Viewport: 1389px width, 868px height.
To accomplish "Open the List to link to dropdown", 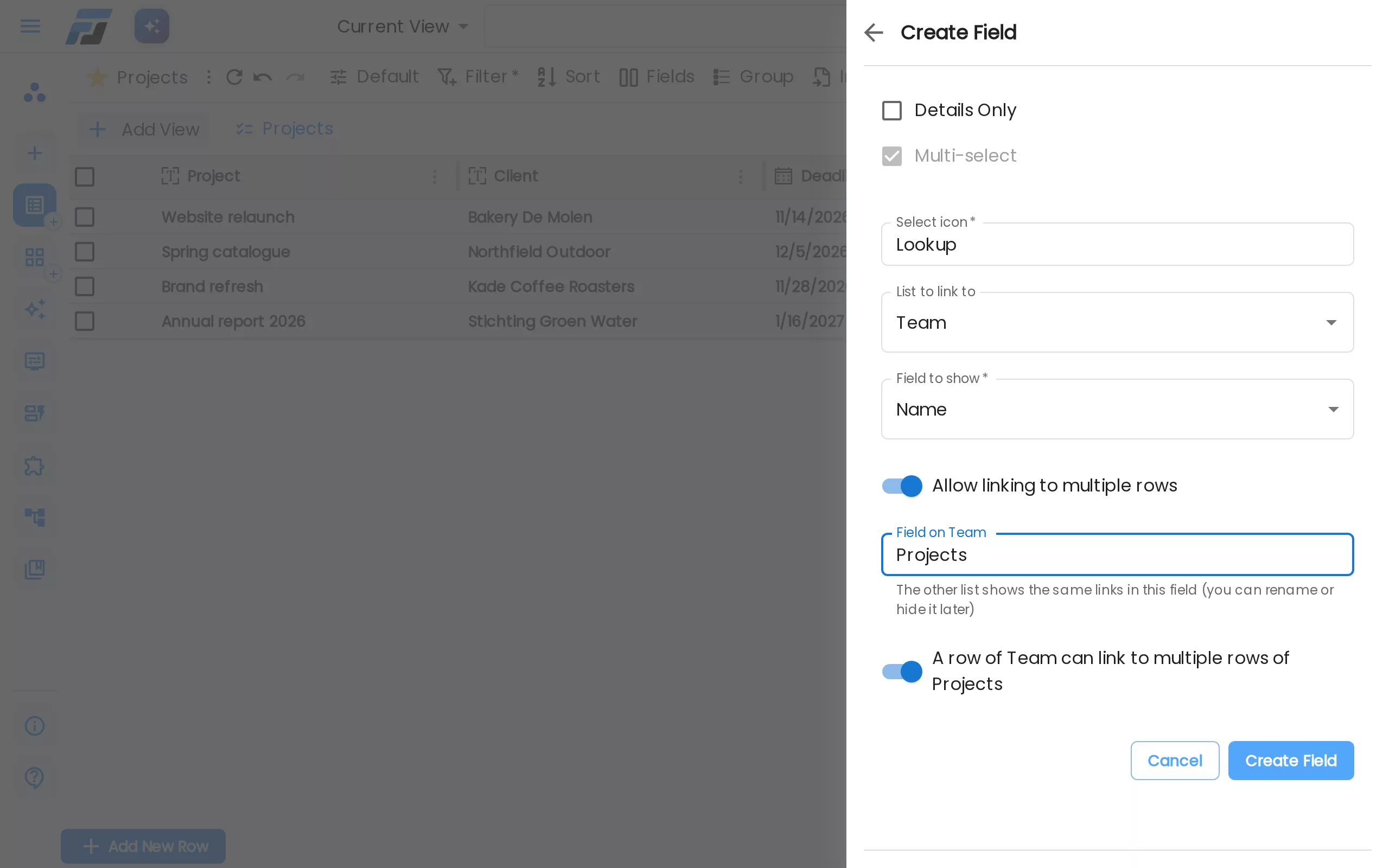I will (1117, 323).
